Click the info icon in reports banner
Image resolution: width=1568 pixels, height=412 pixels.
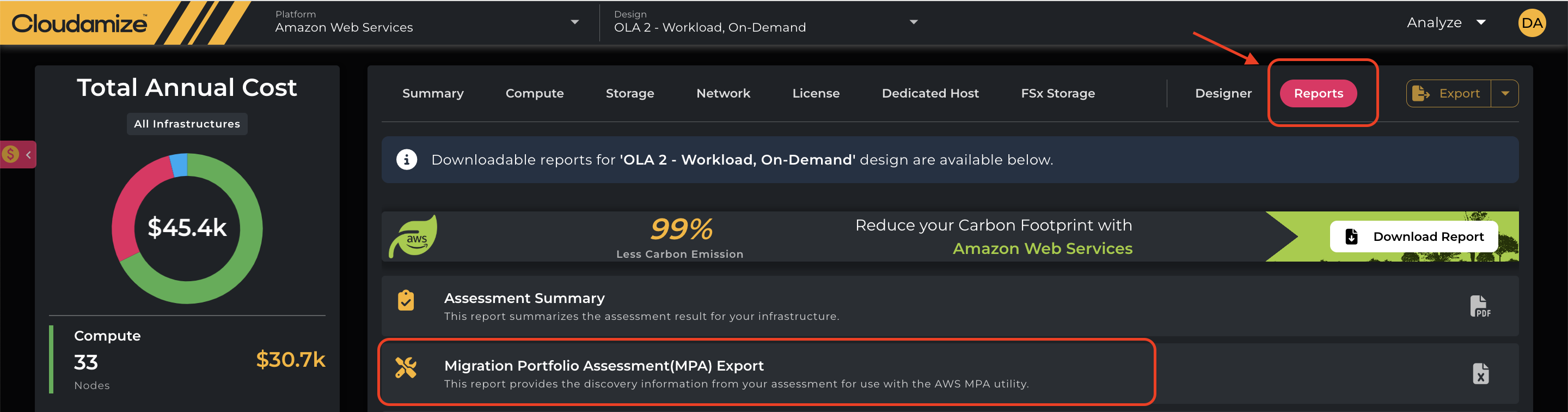coord(407,160)
